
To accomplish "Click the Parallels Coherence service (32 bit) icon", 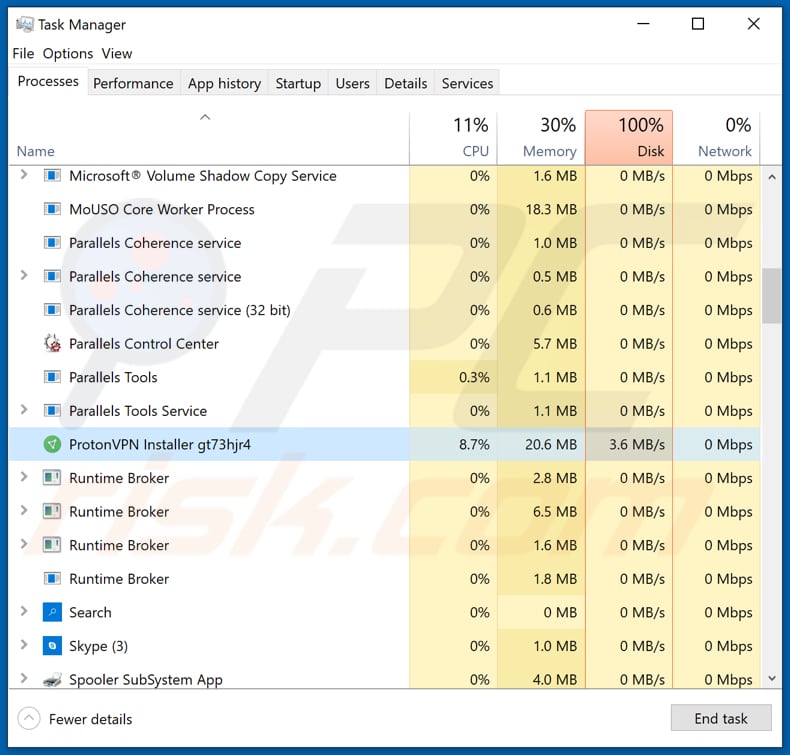I will click(x=52, y=310).
